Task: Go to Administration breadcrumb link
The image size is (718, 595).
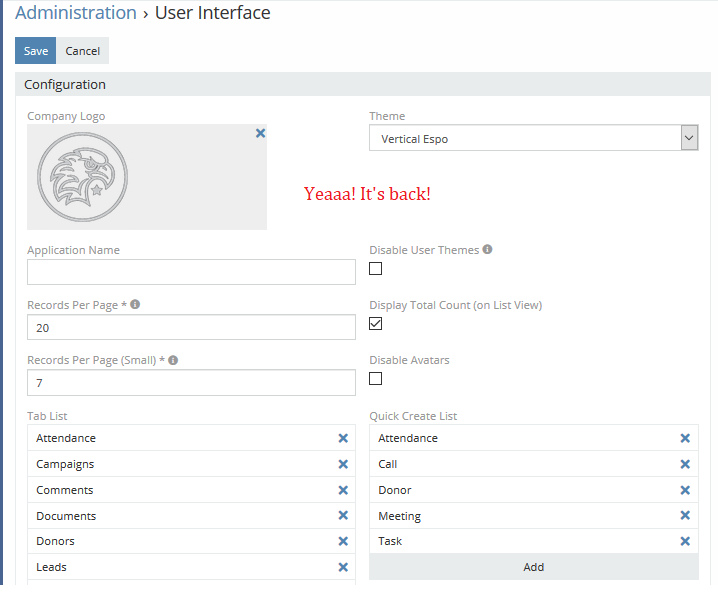Action: pos(76,13)
